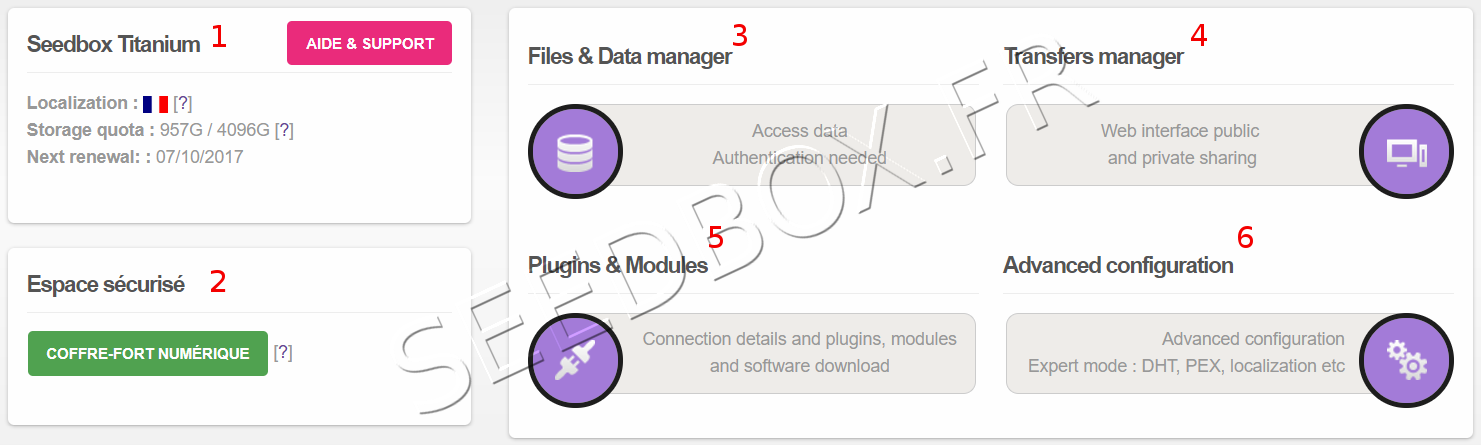Image resolution: width=1481 pixels, height=445 pixels.
Task: Click the Seedbox Titanium title
Action: click(x=114, y=44)
